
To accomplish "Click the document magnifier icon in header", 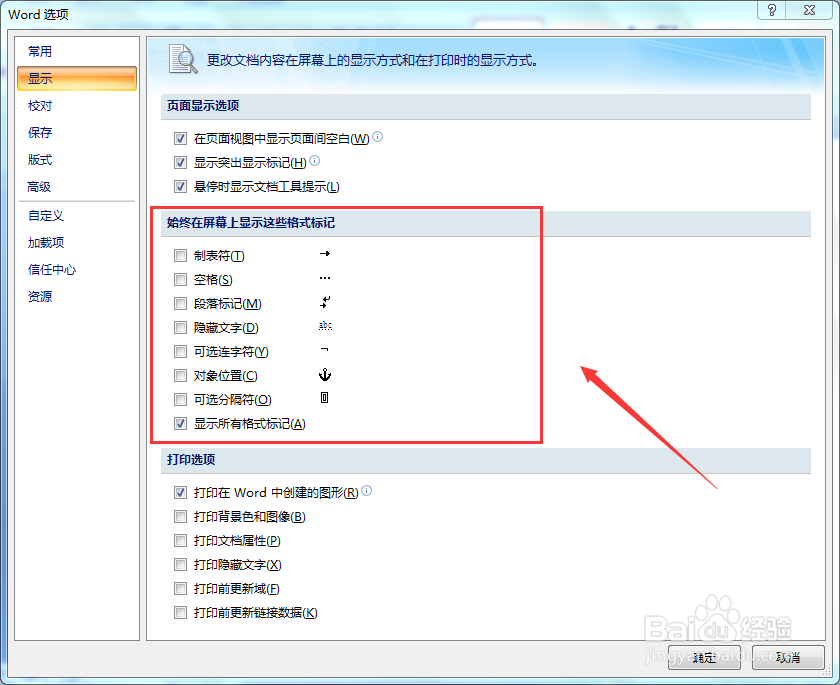I will (x=183, y=59).
